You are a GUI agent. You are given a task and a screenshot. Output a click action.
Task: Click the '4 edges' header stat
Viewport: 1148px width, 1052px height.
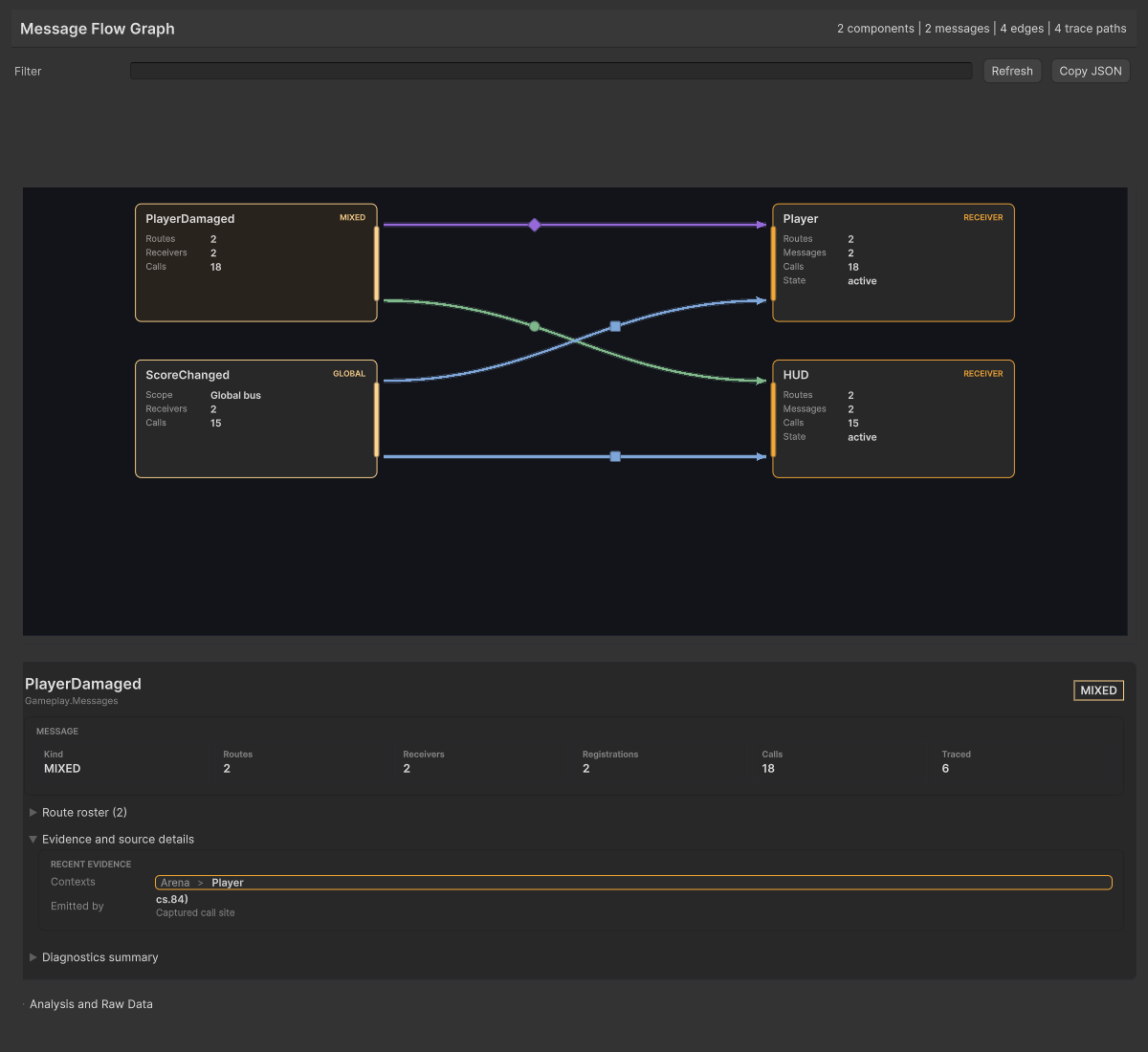(1022, 29)
